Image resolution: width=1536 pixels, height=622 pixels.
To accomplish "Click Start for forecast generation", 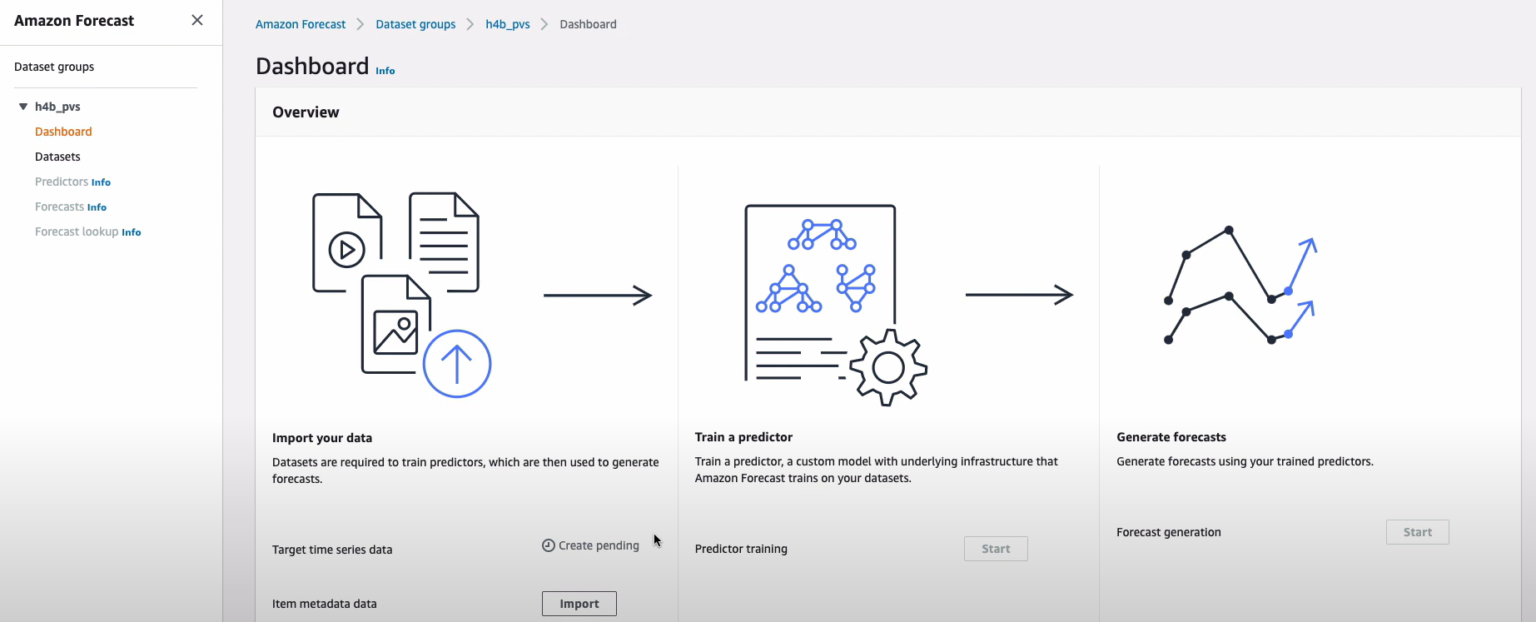I will 1417,531.
